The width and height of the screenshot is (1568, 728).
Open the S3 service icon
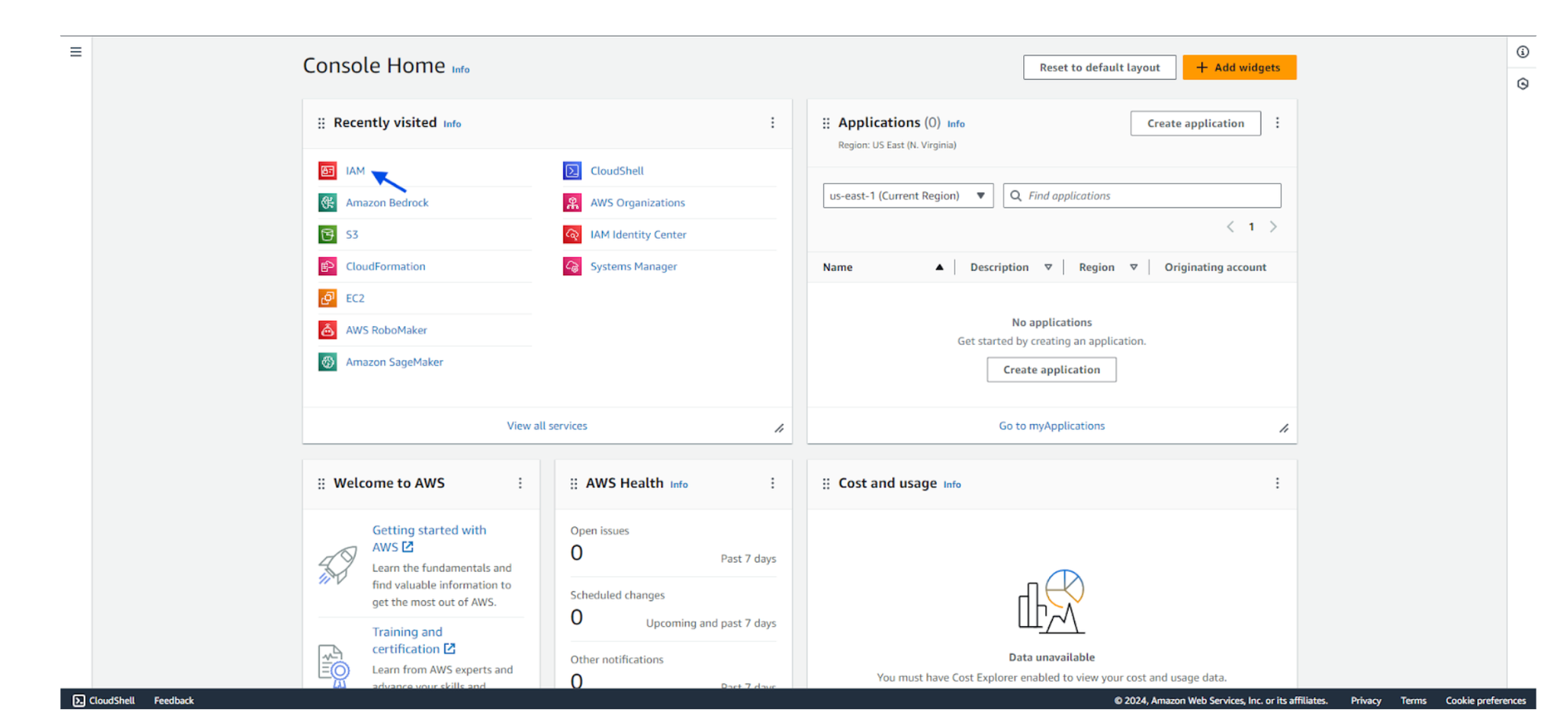(328, 234)
